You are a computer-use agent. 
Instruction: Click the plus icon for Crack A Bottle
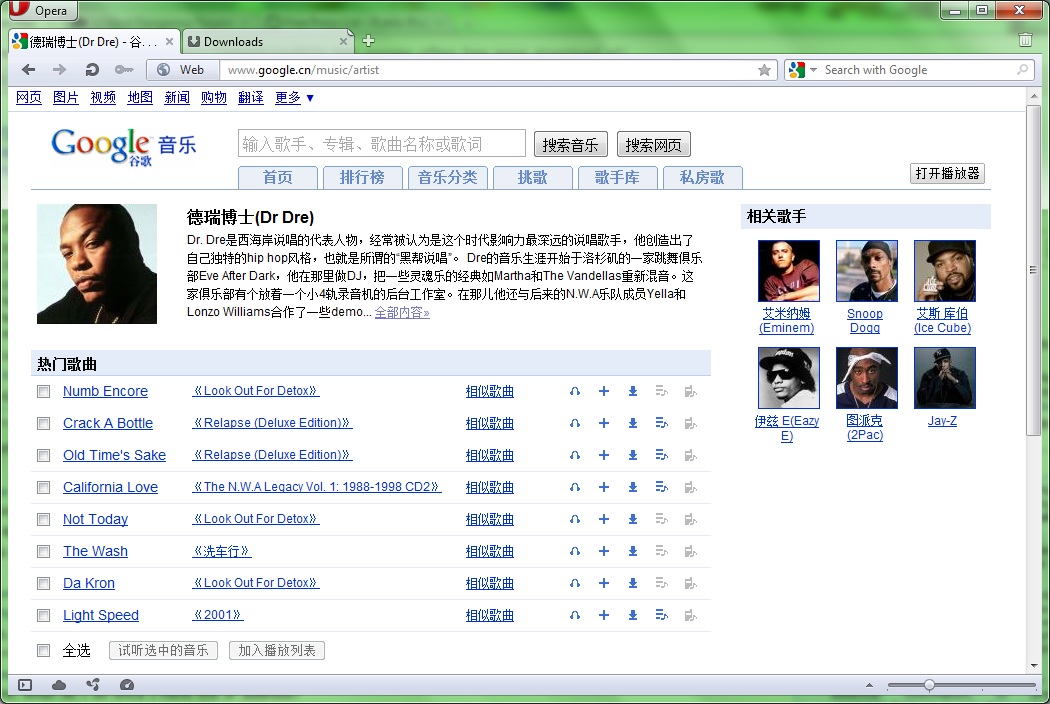pyautogui.click(x=604, y=423)
